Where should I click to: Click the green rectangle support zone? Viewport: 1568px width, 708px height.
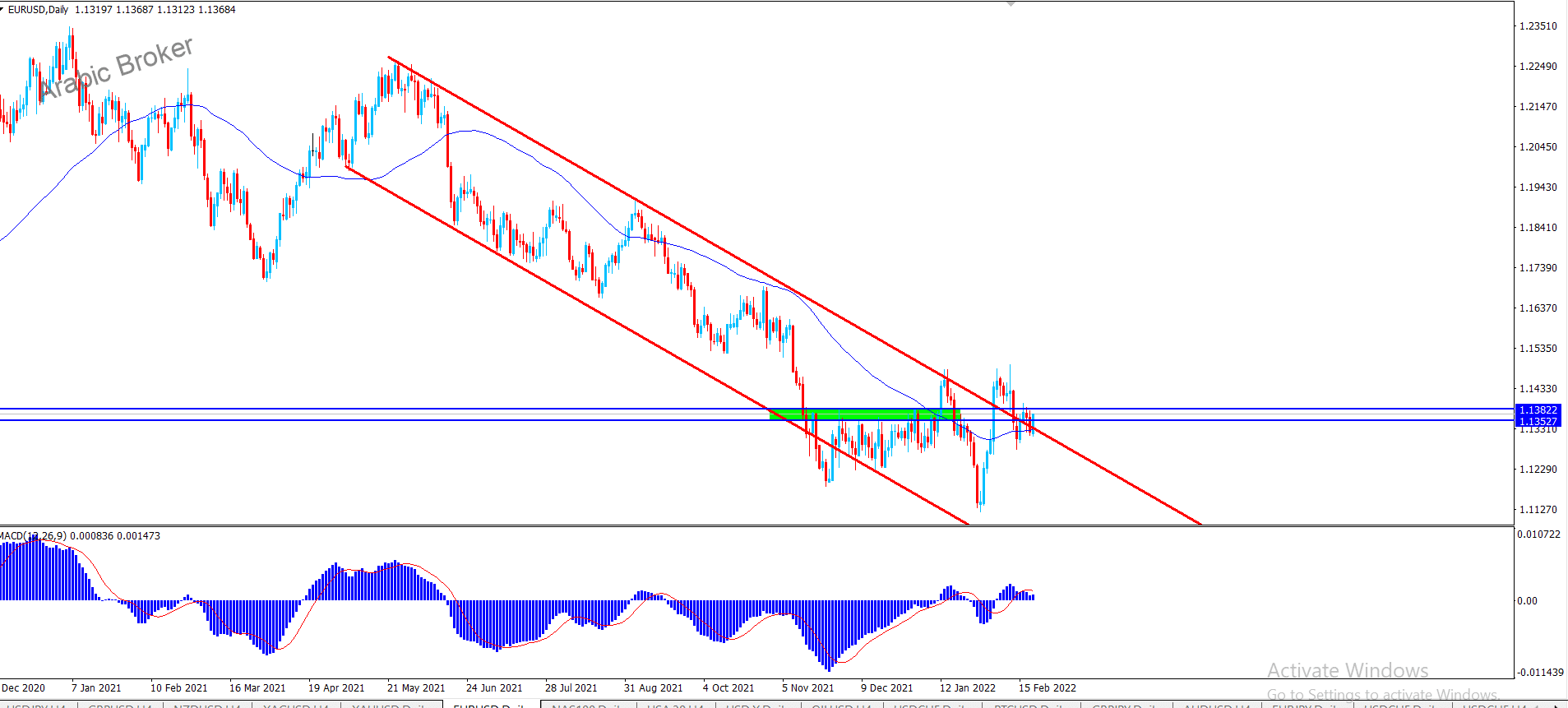[864, 414]
